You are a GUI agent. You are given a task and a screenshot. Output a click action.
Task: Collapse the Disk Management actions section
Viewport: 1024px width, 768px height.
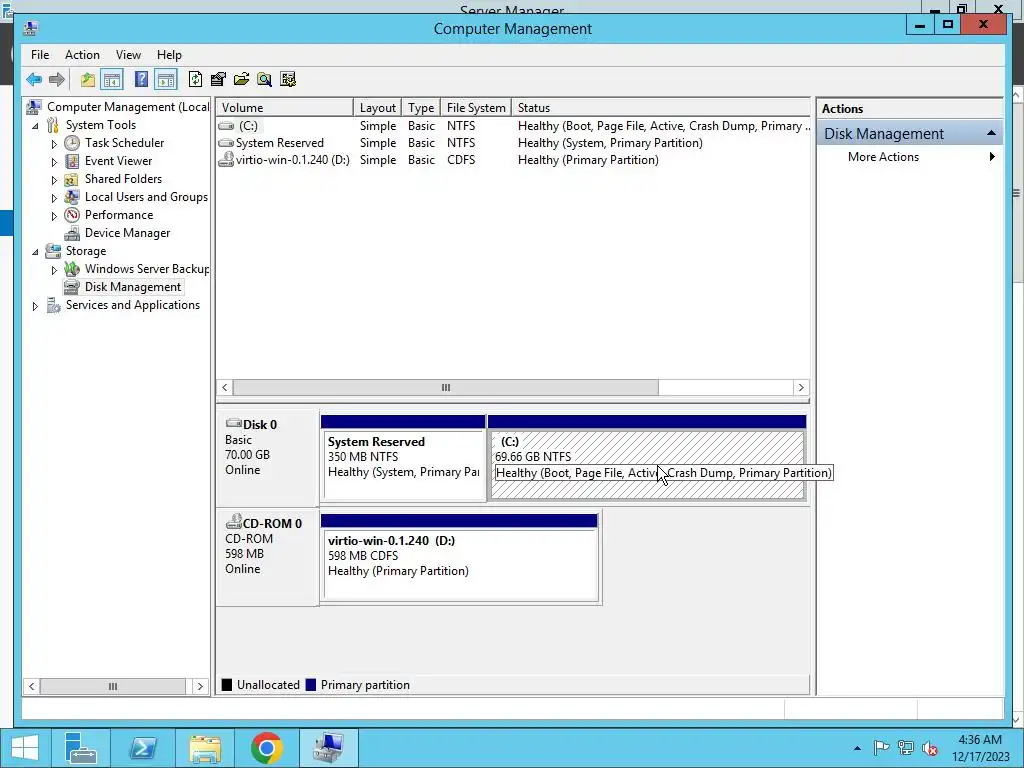pos(991,133)
